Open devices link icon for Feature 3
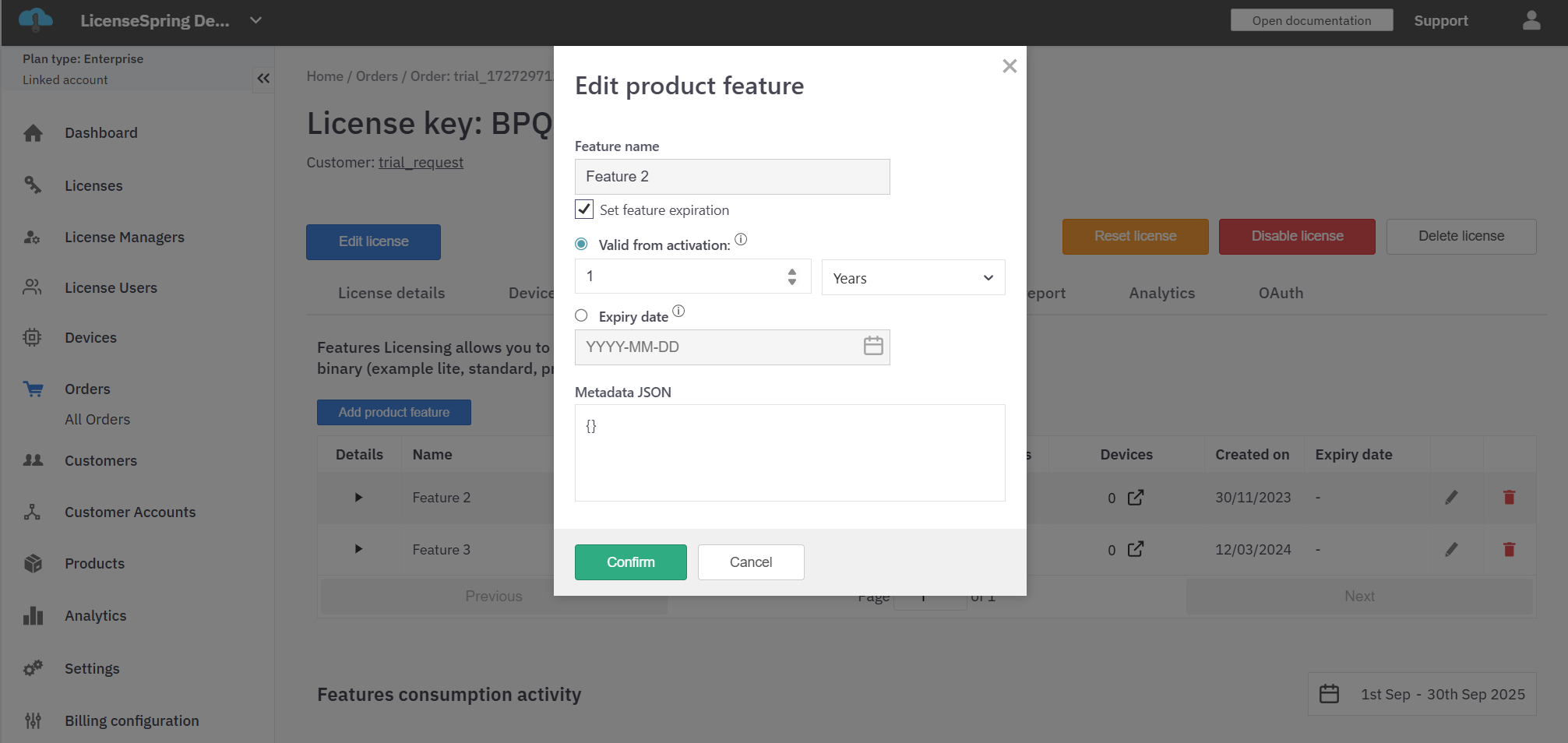The image size is (1568, 743). pos(1136,549)
